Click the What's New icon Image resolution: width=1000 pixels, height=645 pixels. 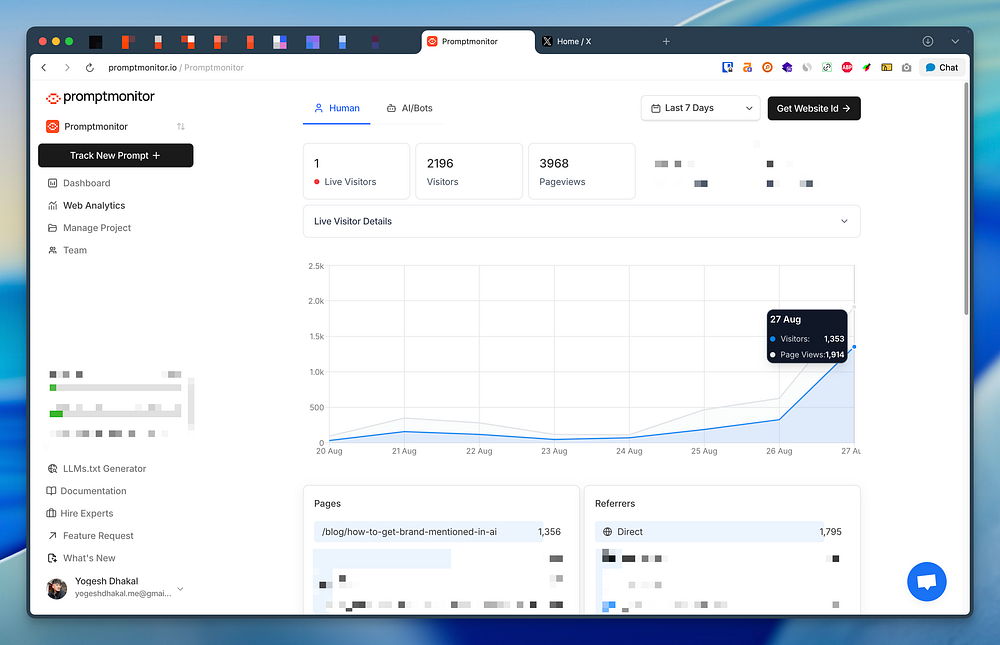tap(52, 558)
